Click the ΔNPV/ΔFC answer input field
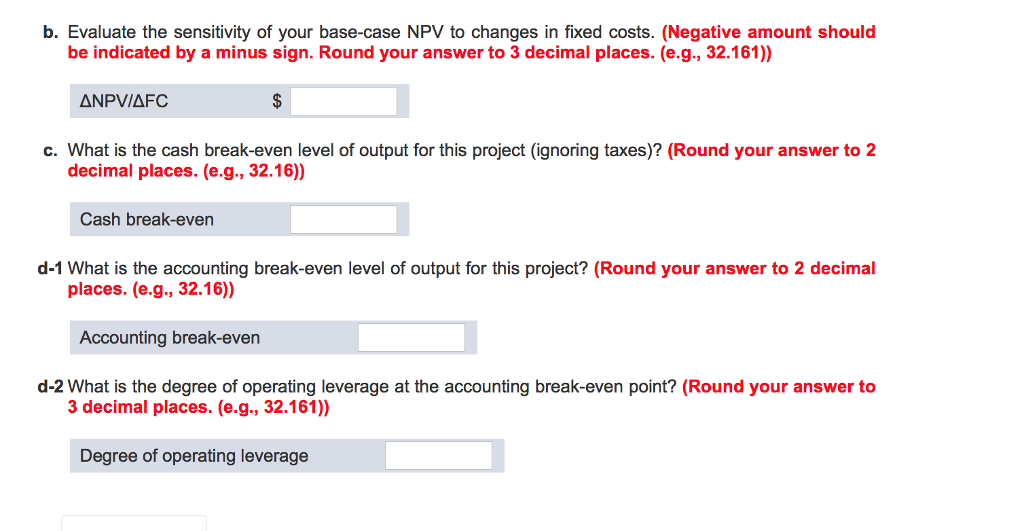Screen dimensions: 1024x531 click(x=343, y=101)
